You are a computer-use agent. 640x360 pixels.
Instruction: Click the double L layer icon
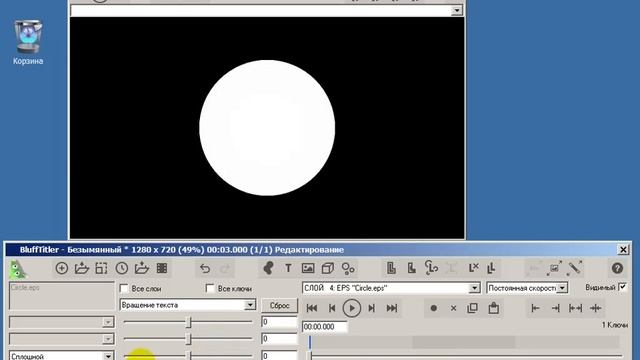point(491,268)
